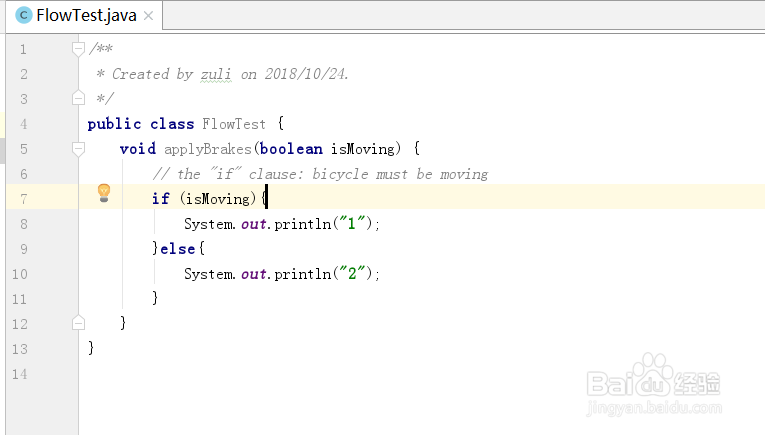Click "zuli" underlined name in comment
The image size is (765, 435).
[216, 74]
